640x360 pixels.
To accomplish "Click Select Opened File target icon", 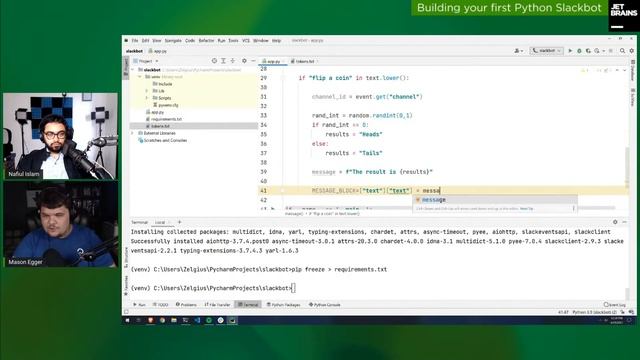I will click(x=214, y=61).
